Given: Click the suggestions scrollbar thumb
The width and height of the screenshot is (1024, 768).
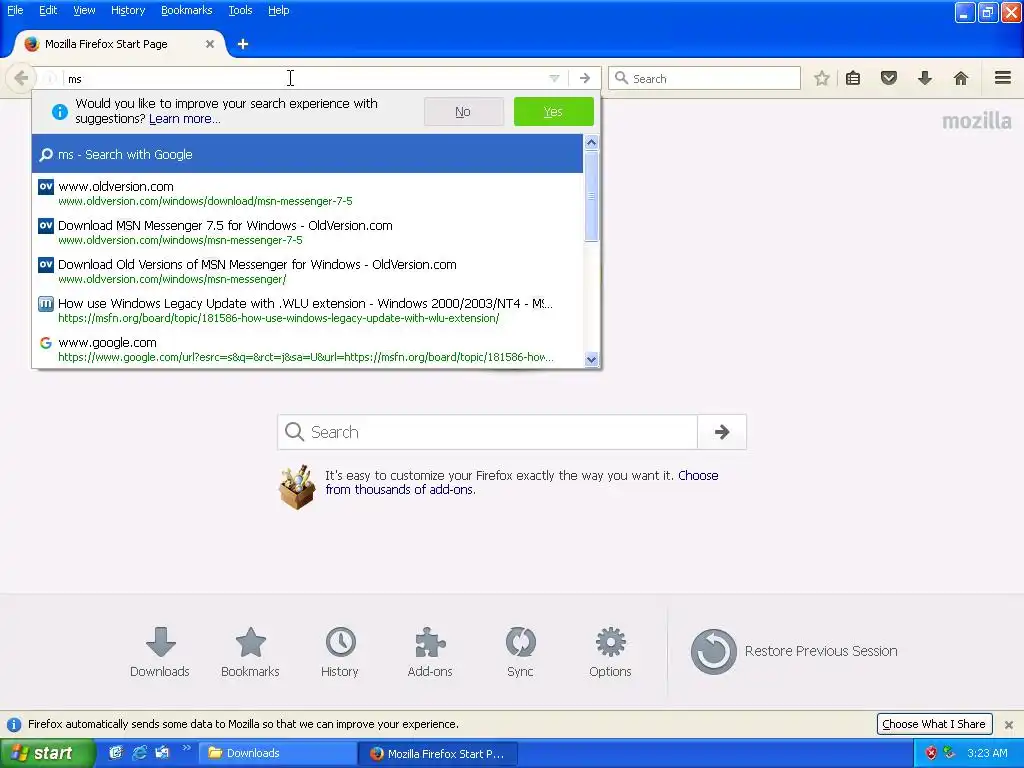Looking at the screenshot, I should (x=592, y=196).
